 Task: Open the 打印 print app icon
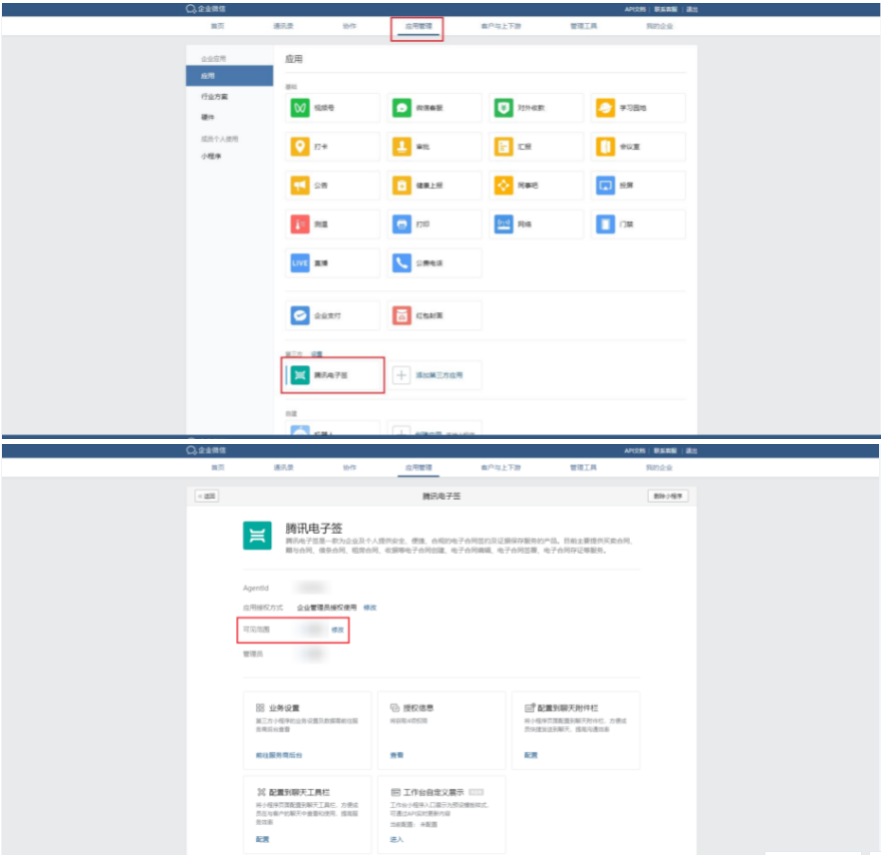pyautogui.click(x=401, y=224)
